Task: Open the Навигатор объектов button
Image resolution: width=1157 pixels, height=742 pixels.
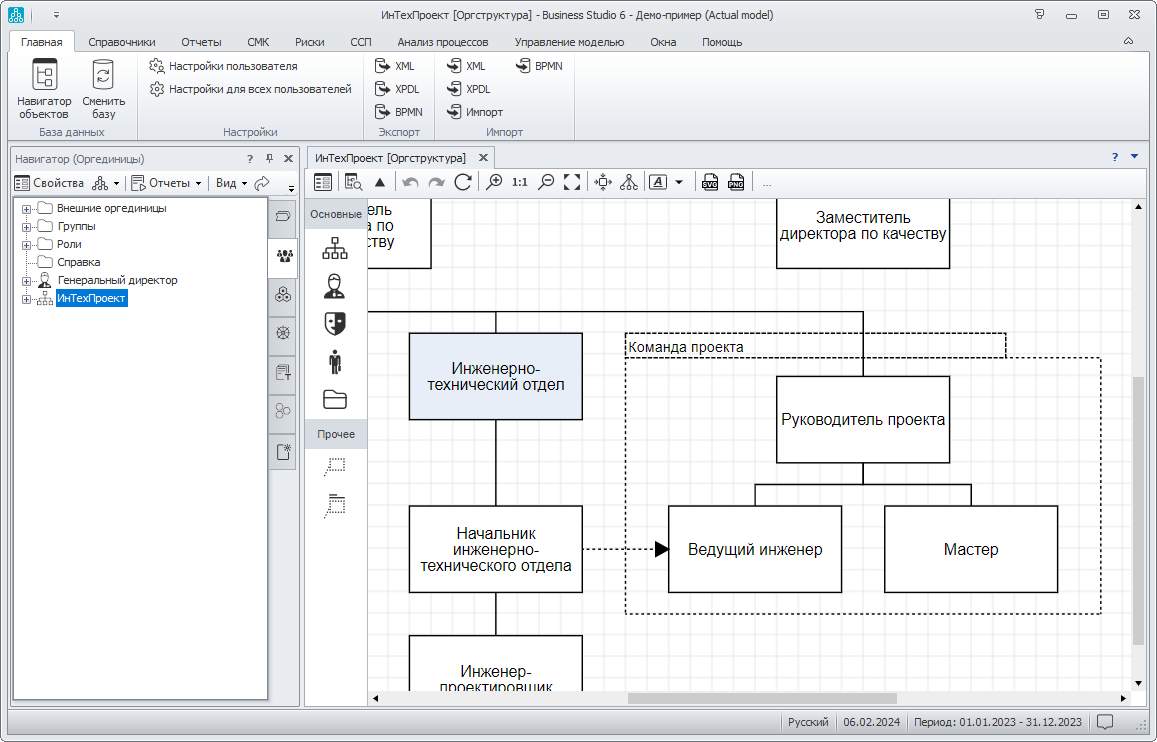Action: click(44, 89)
